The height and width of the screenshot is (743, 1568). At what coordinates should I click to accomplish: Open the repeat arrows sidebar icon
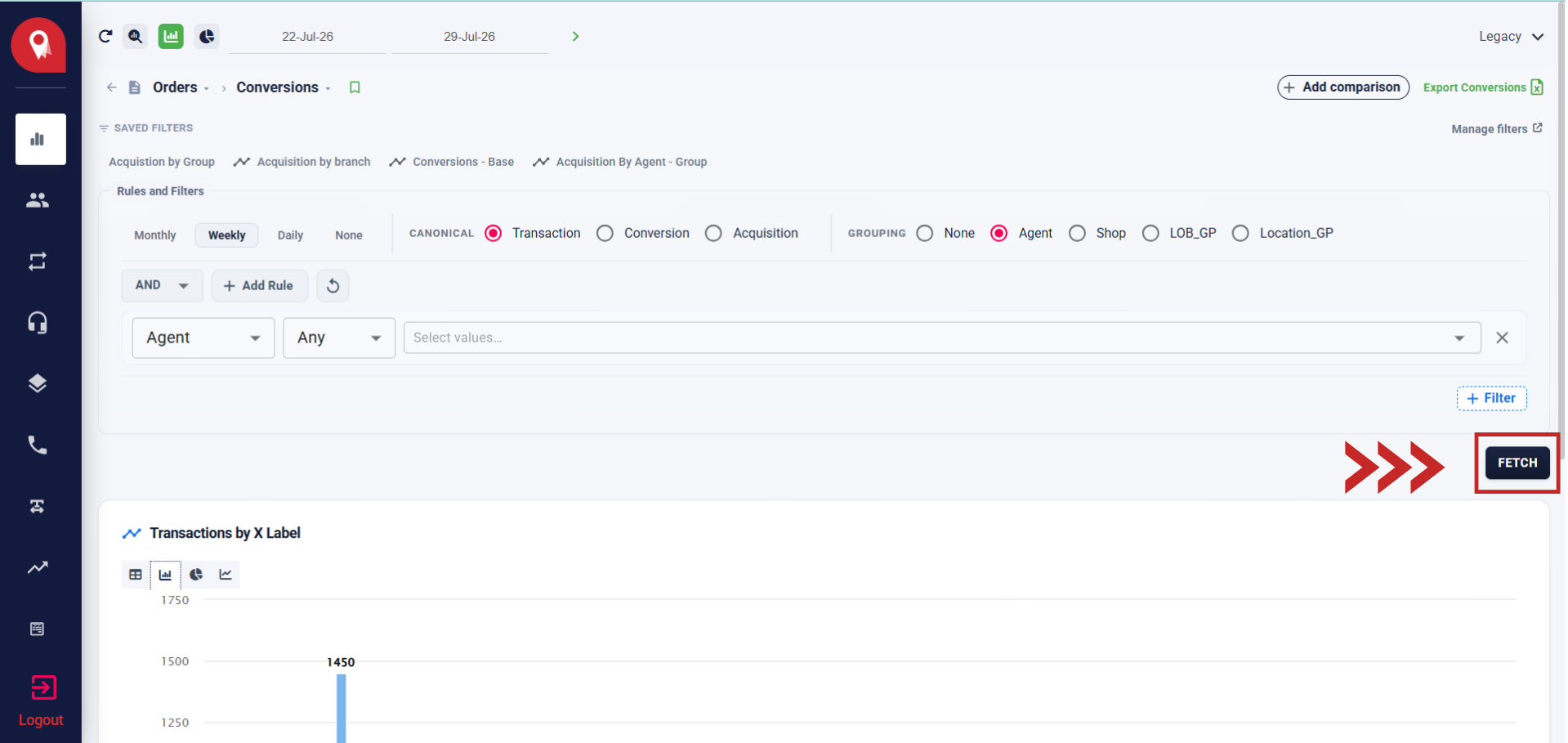pyautogui.click(x=38, y=262)
